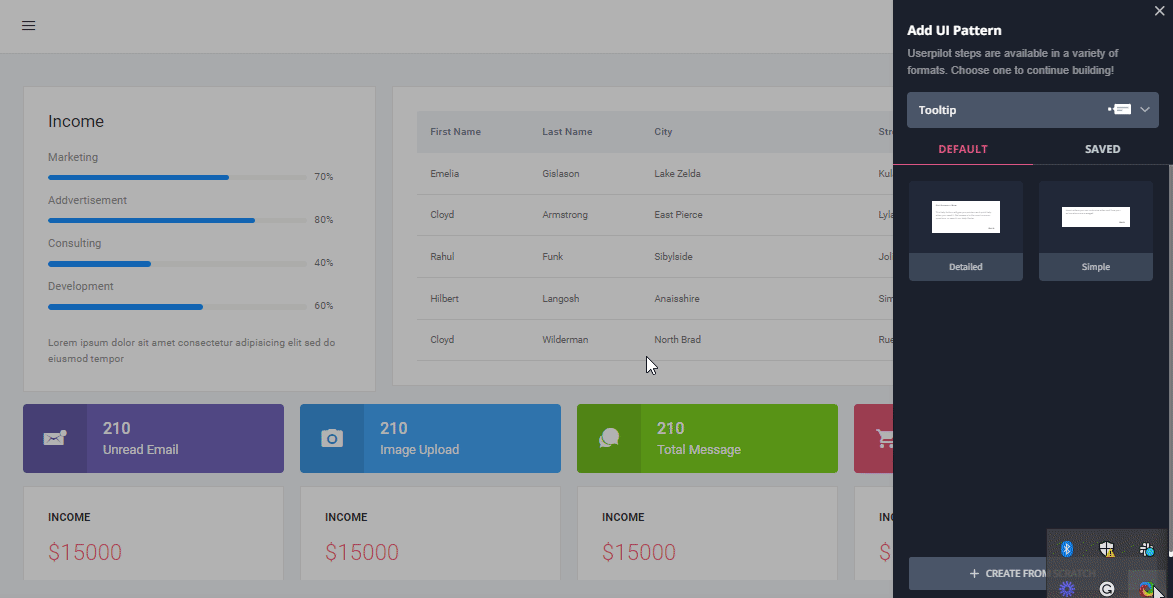Viewport: 1173px width, 598px height.
Task: Click the Total Message label
Action: pyautogui.click(x=699, y=450)
